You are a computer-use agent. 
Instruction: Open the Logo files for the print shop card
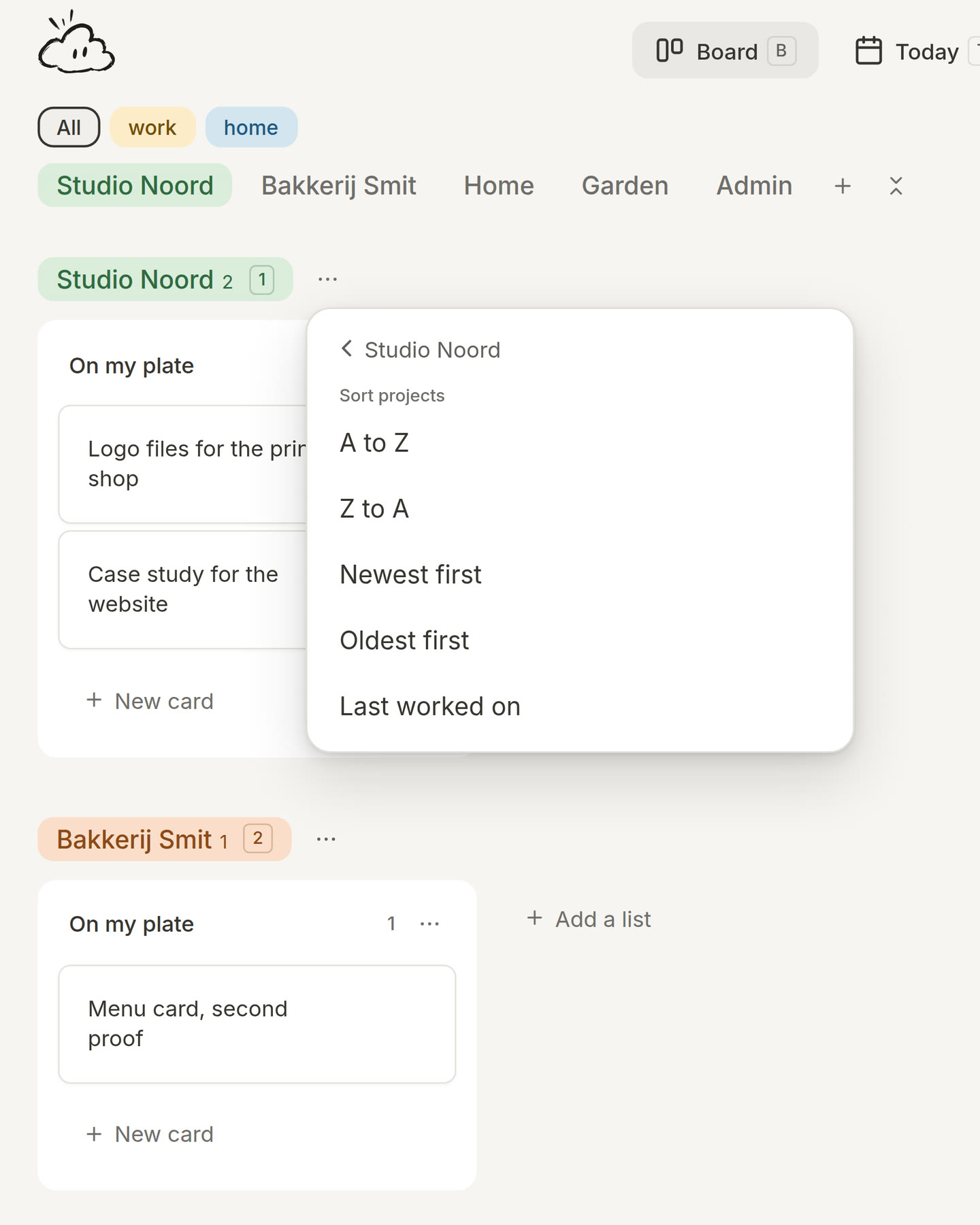(183, 464)
